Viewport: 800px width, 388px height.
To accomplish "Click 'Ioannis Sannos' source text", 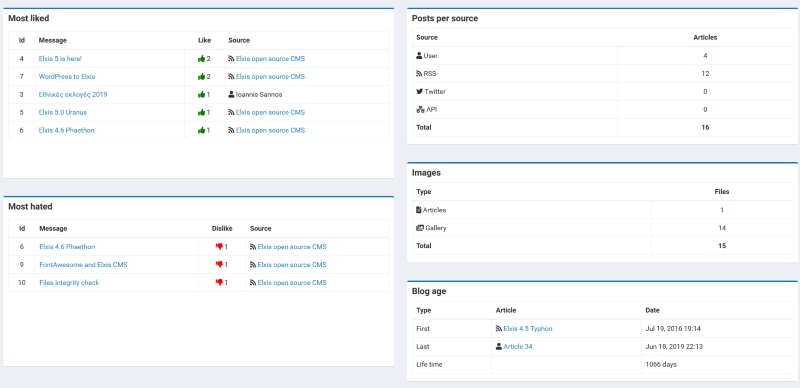I will tap(259, 94).
